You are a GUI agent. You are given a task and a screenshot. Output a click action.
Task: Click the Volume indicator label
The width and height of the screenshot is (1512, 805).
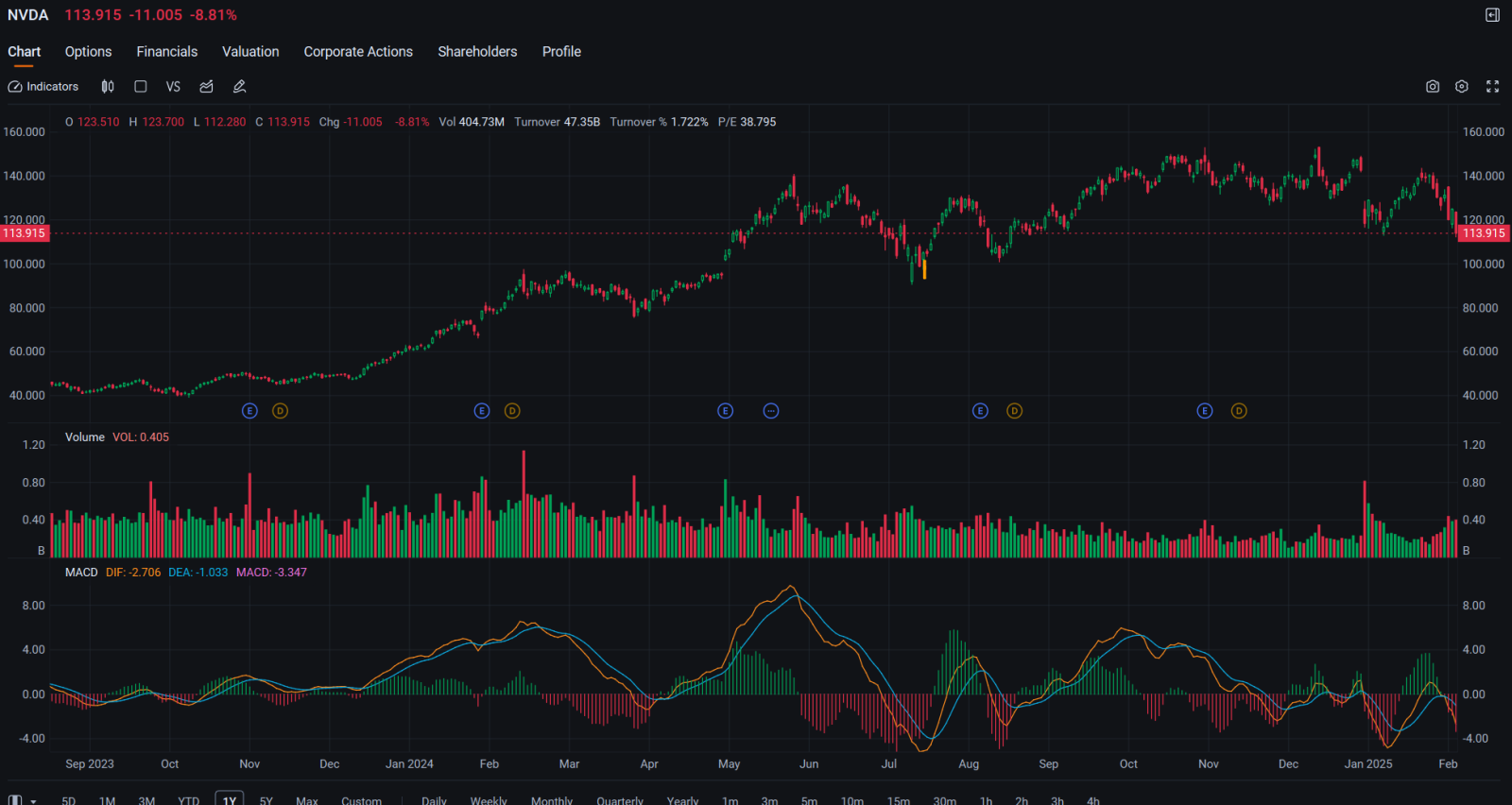point(85,437)
